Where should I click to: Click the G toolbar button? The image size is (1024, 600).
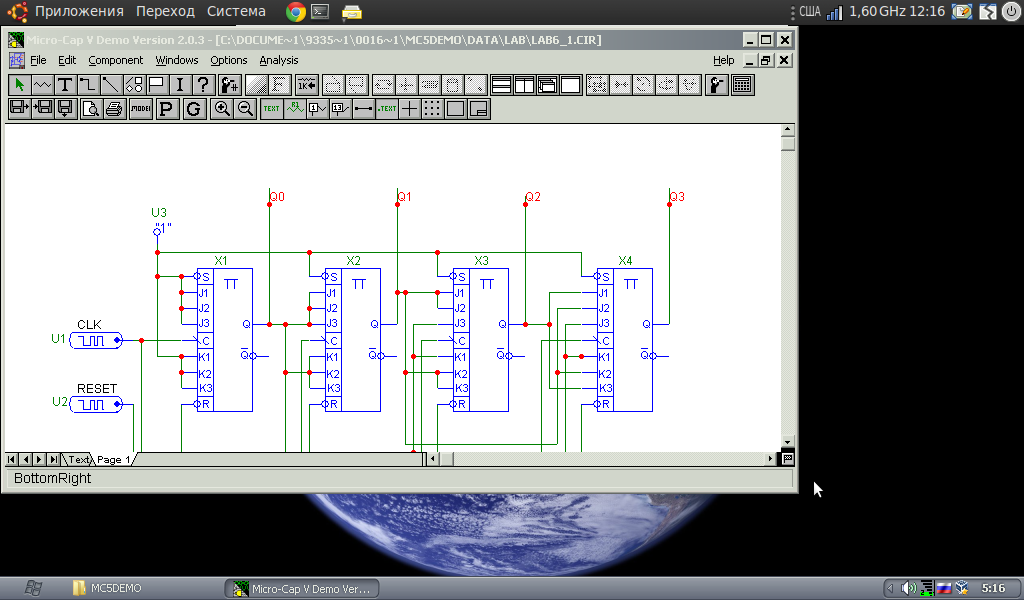coord(193,108)
